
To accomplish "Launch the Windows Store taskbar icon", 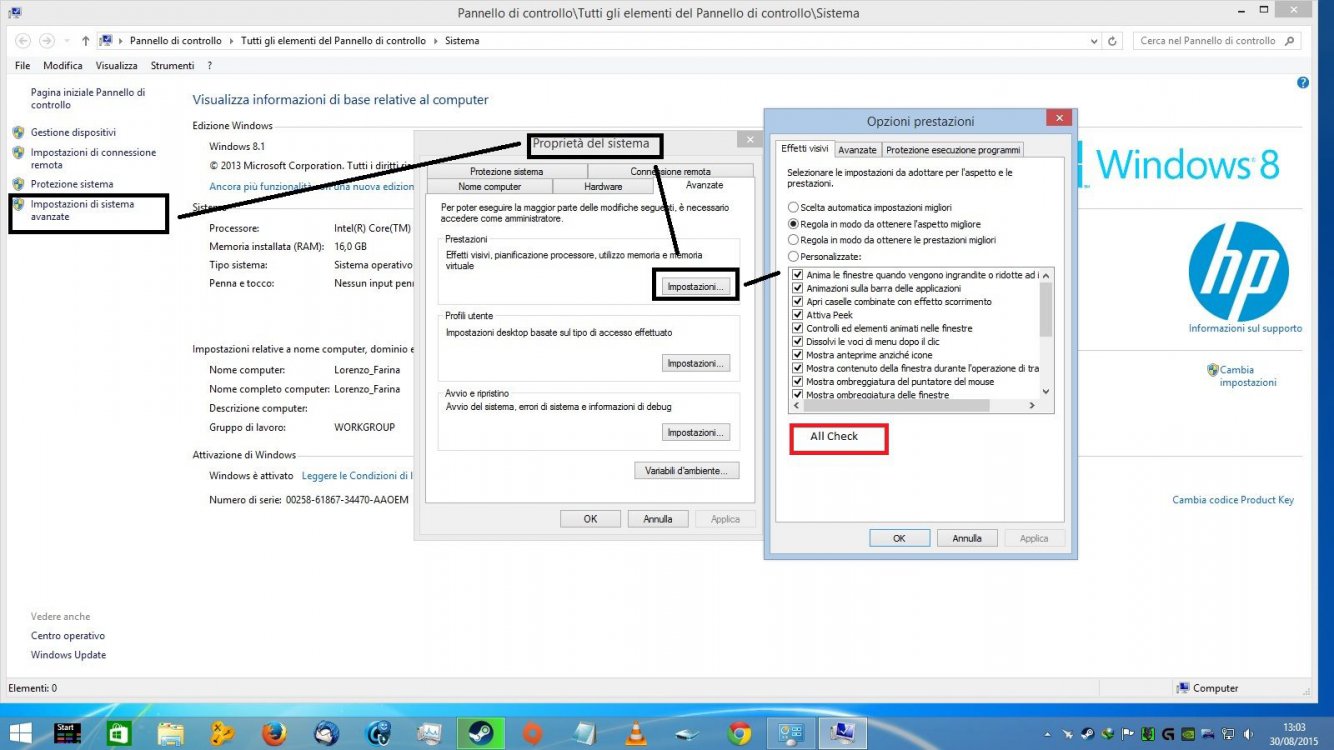I will (x=118, y=733).
